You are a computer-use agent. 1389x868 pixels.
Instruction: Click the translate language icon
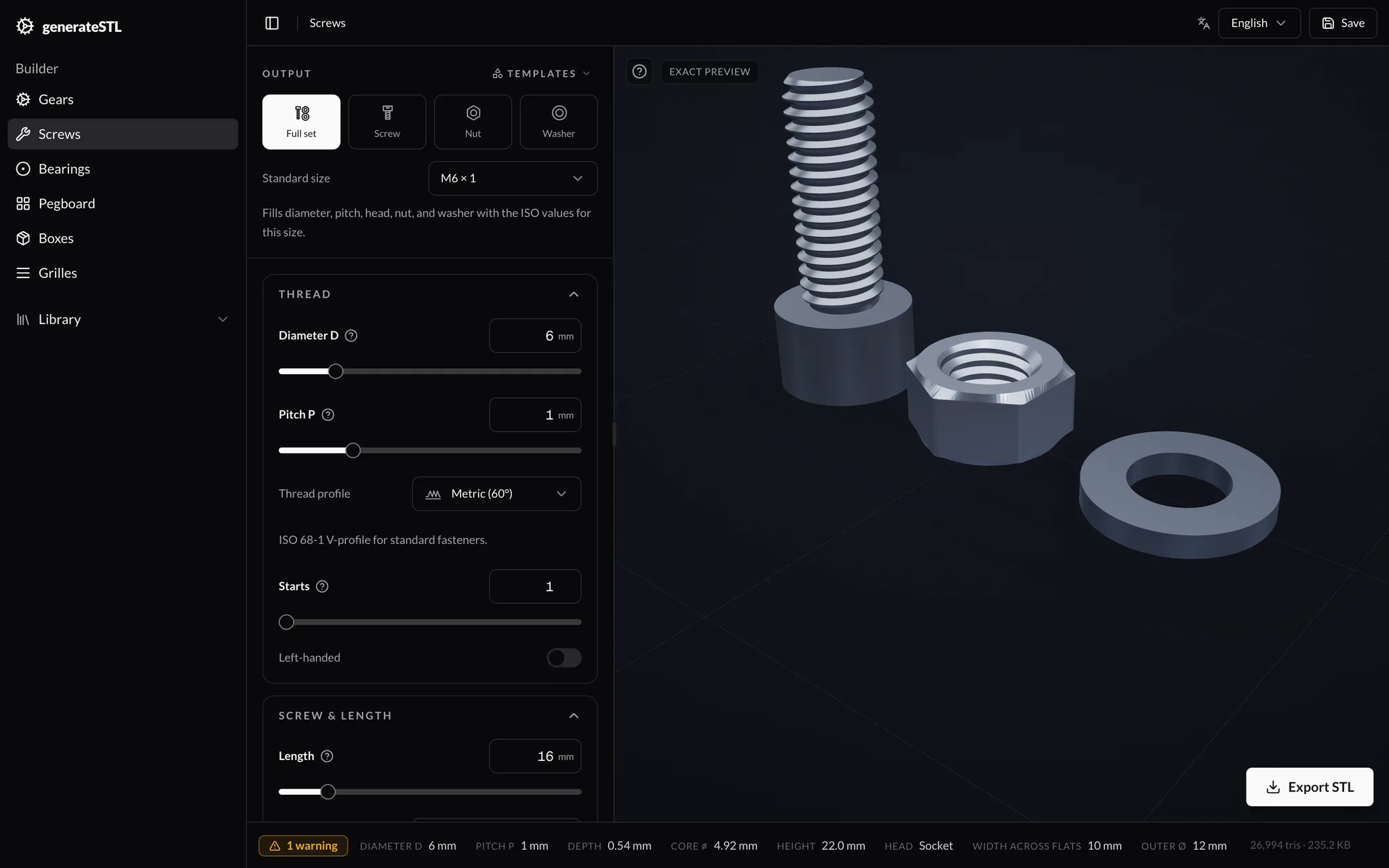pos(1203,23)
